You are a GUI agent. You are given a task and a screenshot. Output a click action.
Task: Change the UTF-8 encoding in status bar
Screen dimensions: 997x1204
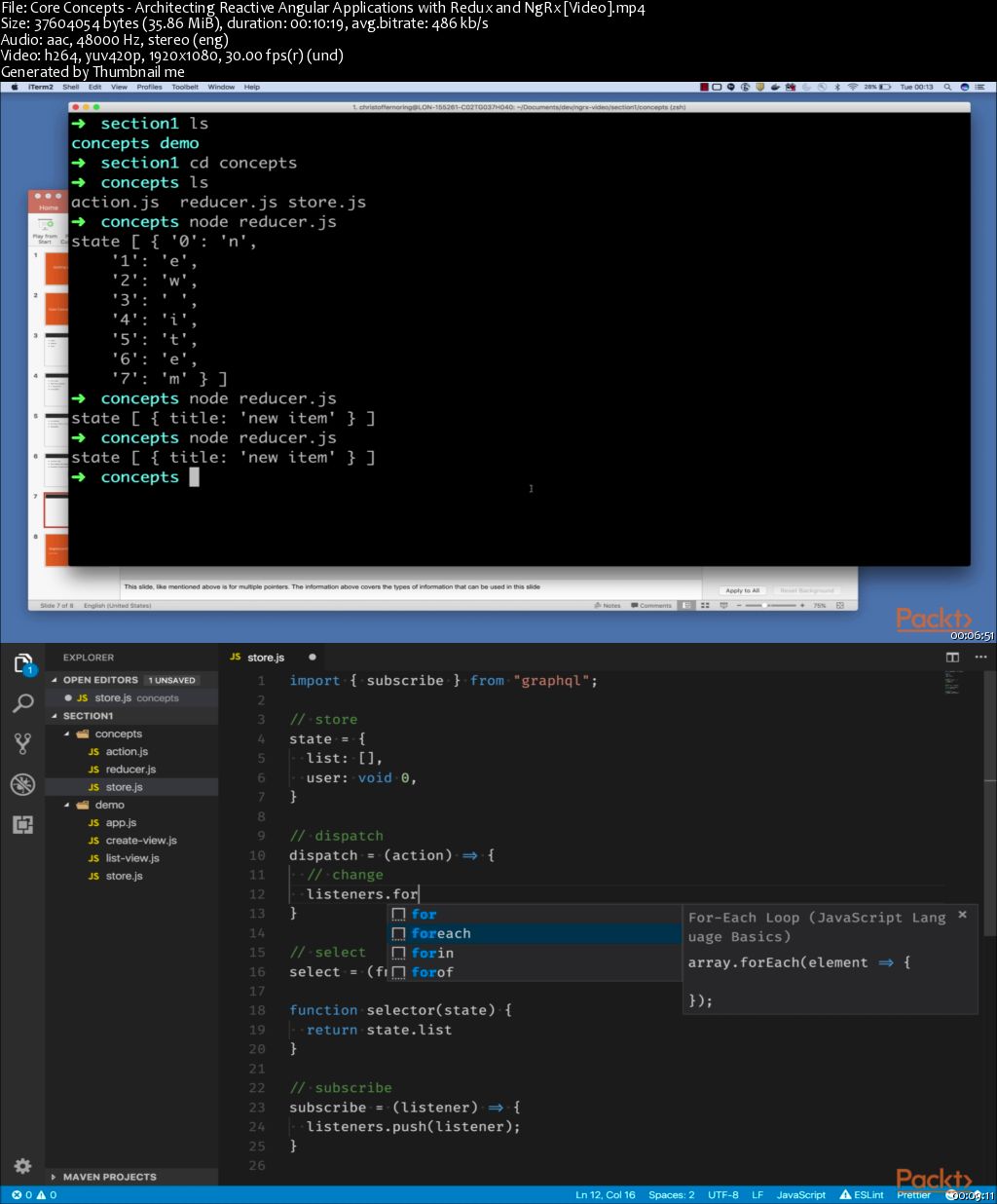tap(723, 1194)
